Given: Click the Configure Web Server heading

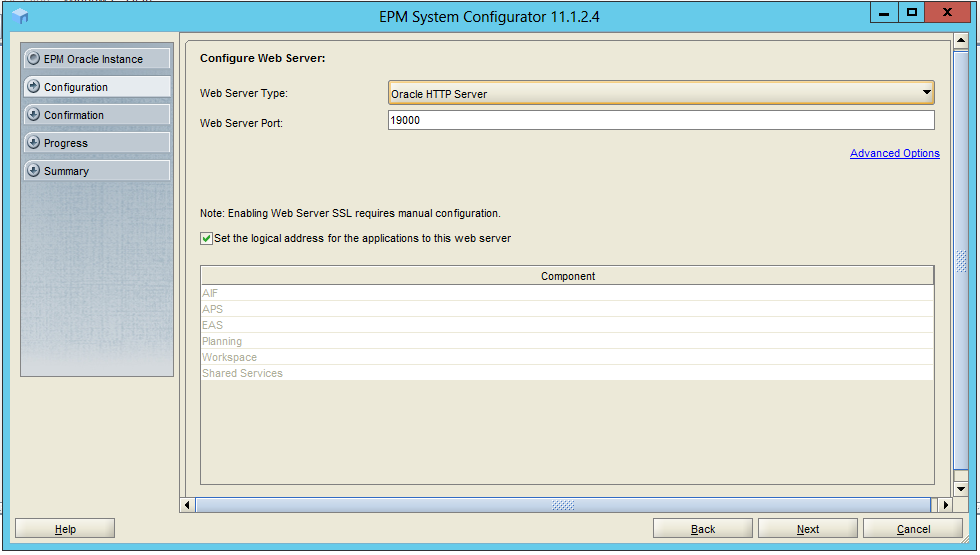Looking at the screenshot, I should point(262,58).
